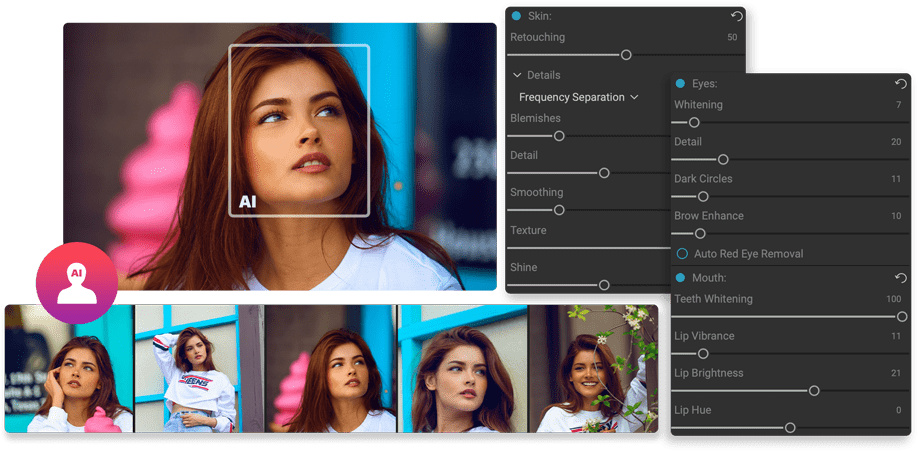Click the Texture label
Screen dimensions: 918x451
click(x=528, y=230)
